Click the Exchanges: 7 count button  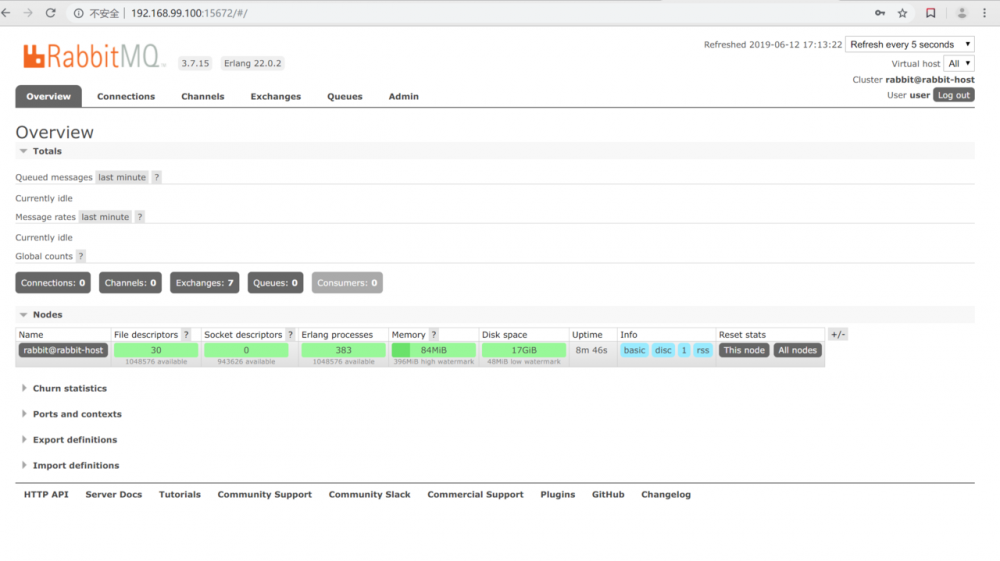pyautogui.click(x=205, y=283)
